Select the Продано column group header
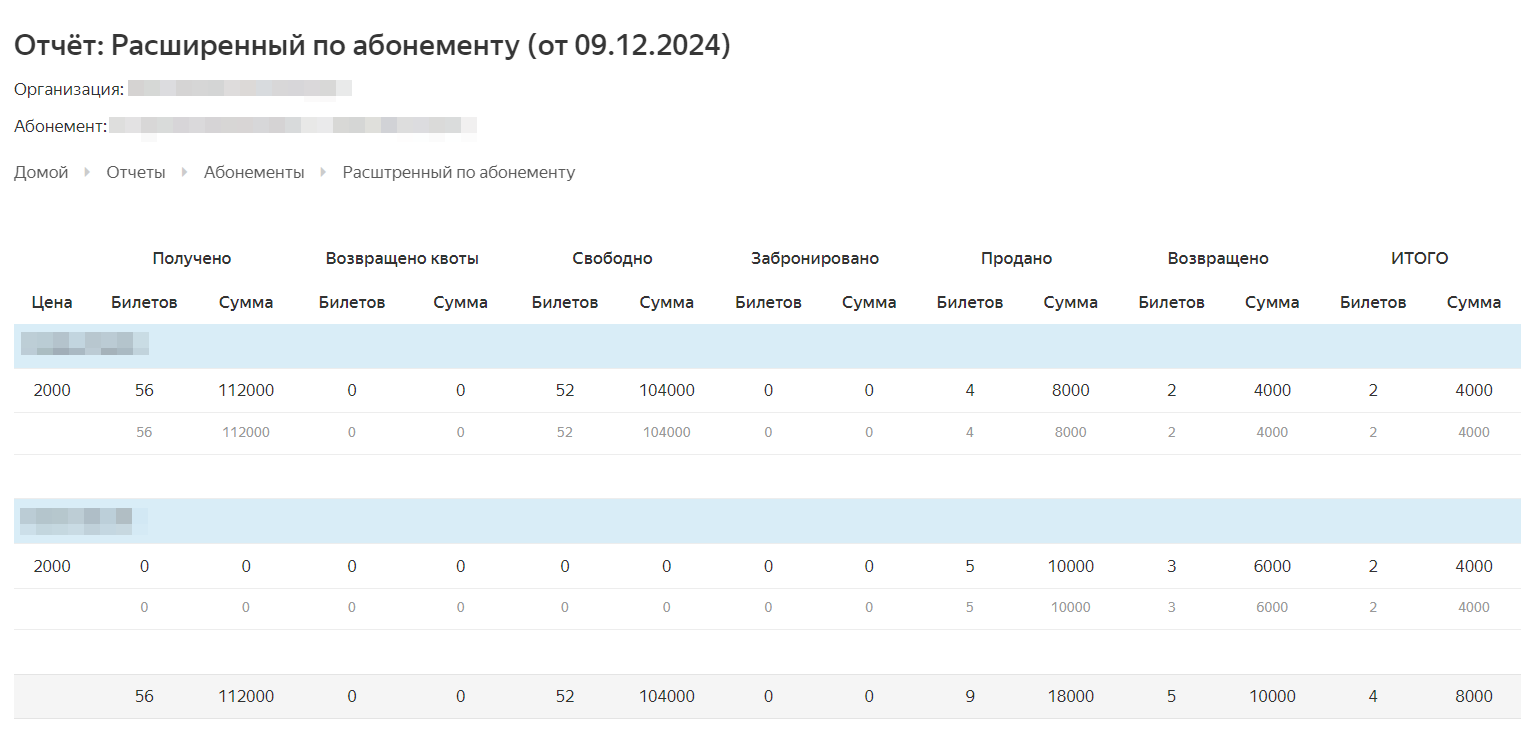 pos(1016,258)
